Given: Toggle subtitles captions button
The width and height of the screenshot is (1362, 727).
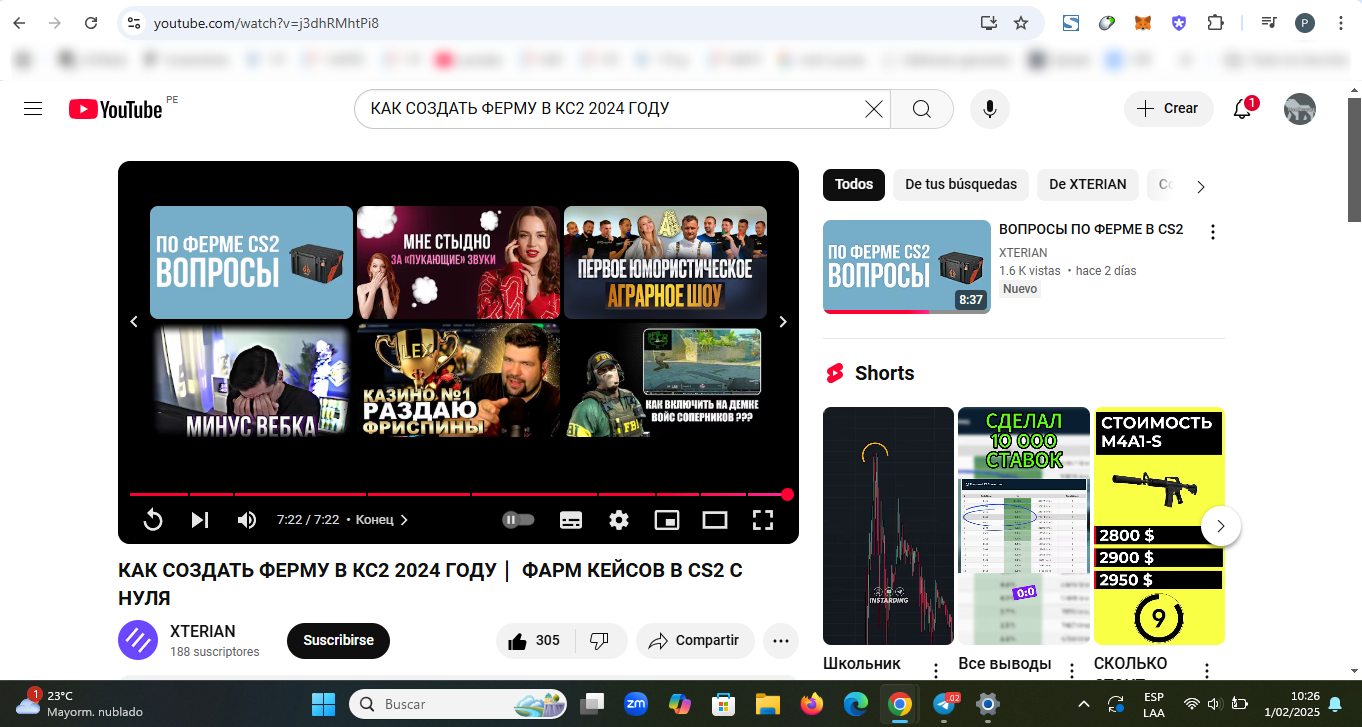Looking at the screenshot, I should (571, 520).
